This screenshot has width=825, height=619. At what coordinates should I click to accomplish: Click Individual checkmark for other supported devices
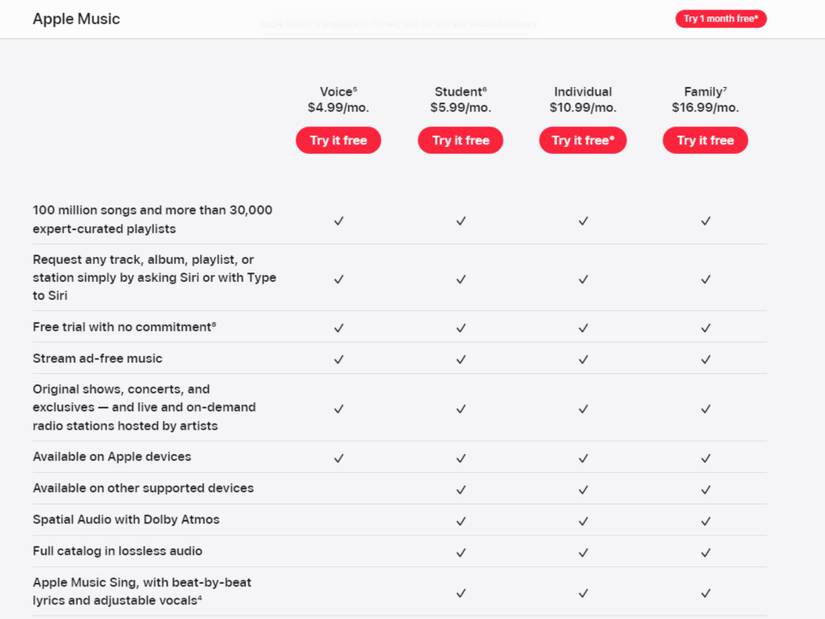pyautogui.click(x=583, y=490)
